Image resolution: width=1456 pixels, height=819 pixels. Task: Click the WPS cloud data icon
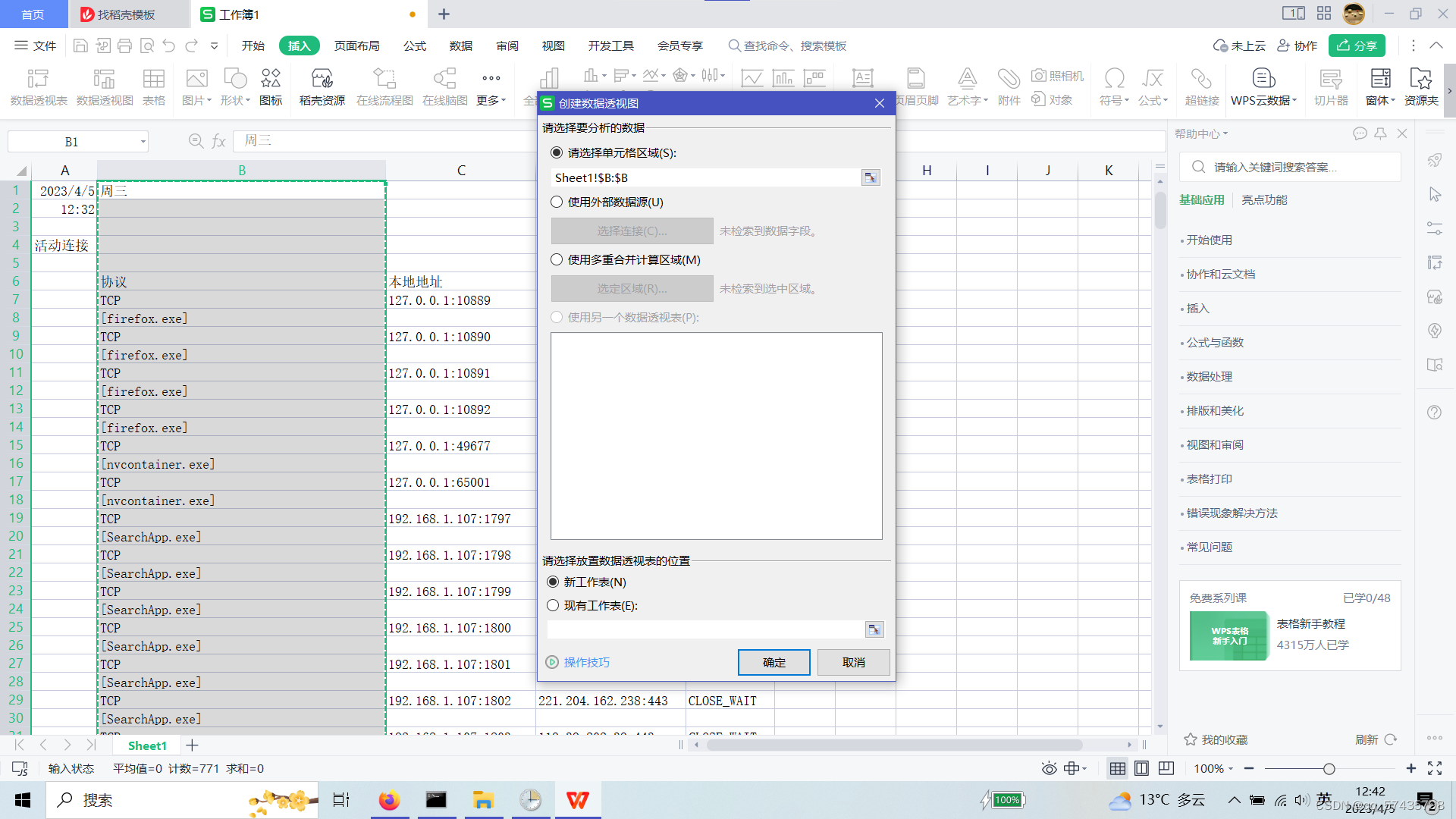coord(1263,79)
